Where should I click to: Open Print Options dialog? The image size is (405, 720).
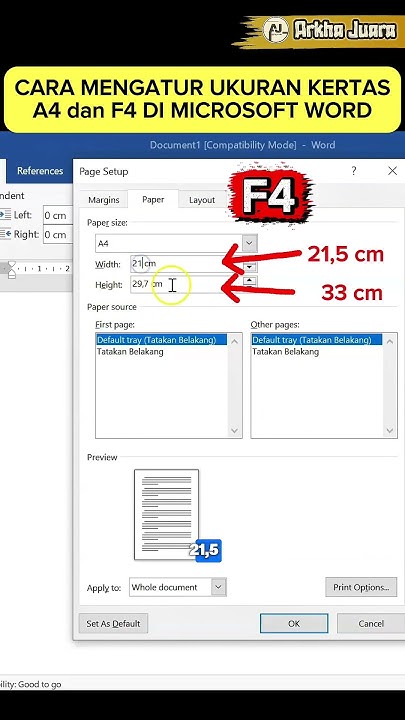pyautogui.click(x=361, y=587)
